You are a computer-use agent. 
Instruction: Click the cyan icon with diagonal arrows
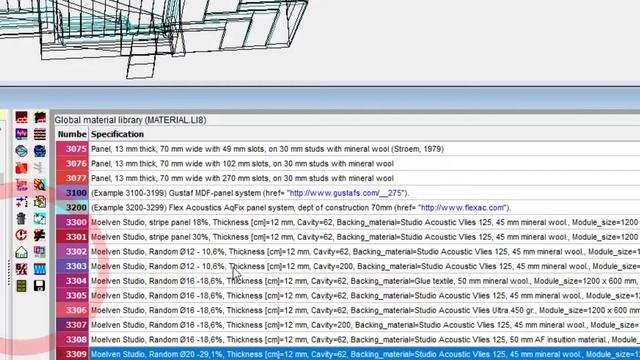click(40, 218)
